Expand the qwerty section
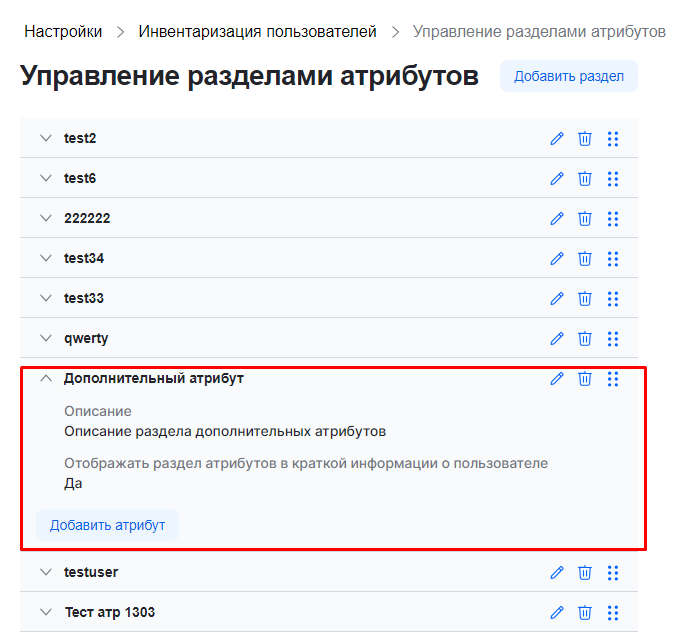The height and width of the screenshot is (642, 679). (45, 339)
